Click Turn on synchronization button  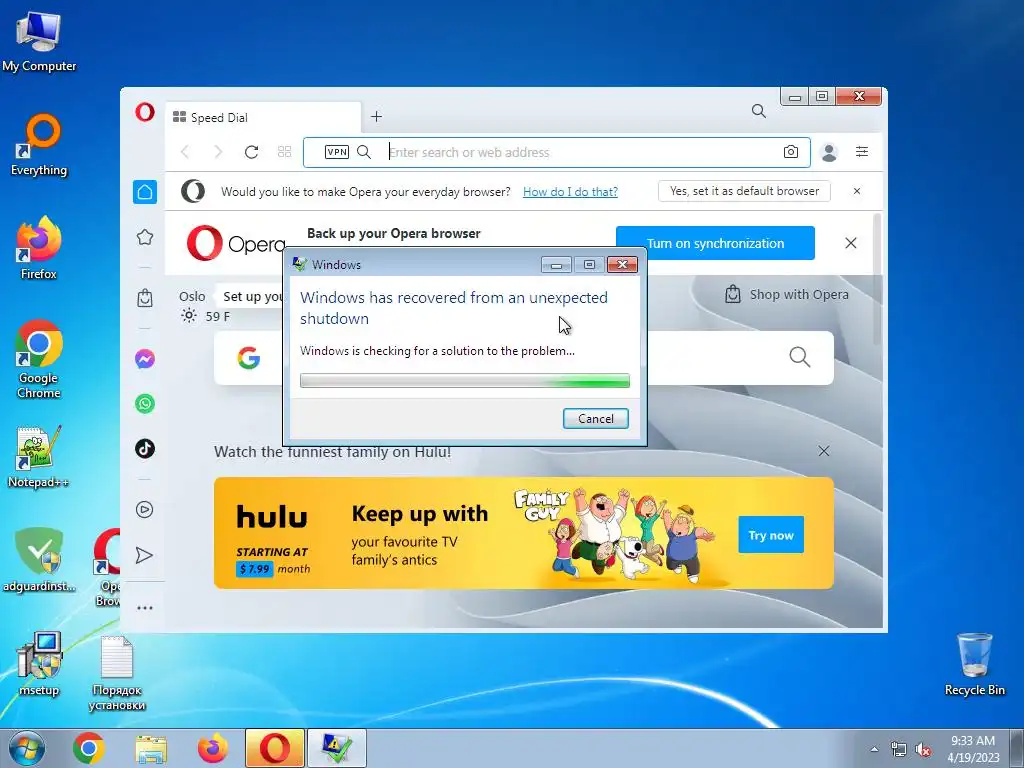pos(715,243)
